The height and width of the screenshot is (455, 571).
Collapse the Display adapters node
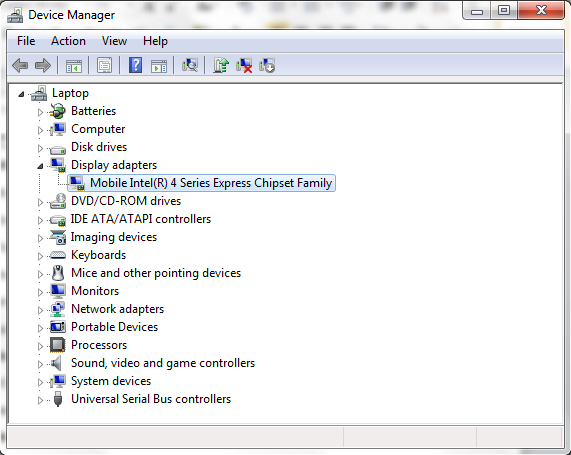pos(40,166)
